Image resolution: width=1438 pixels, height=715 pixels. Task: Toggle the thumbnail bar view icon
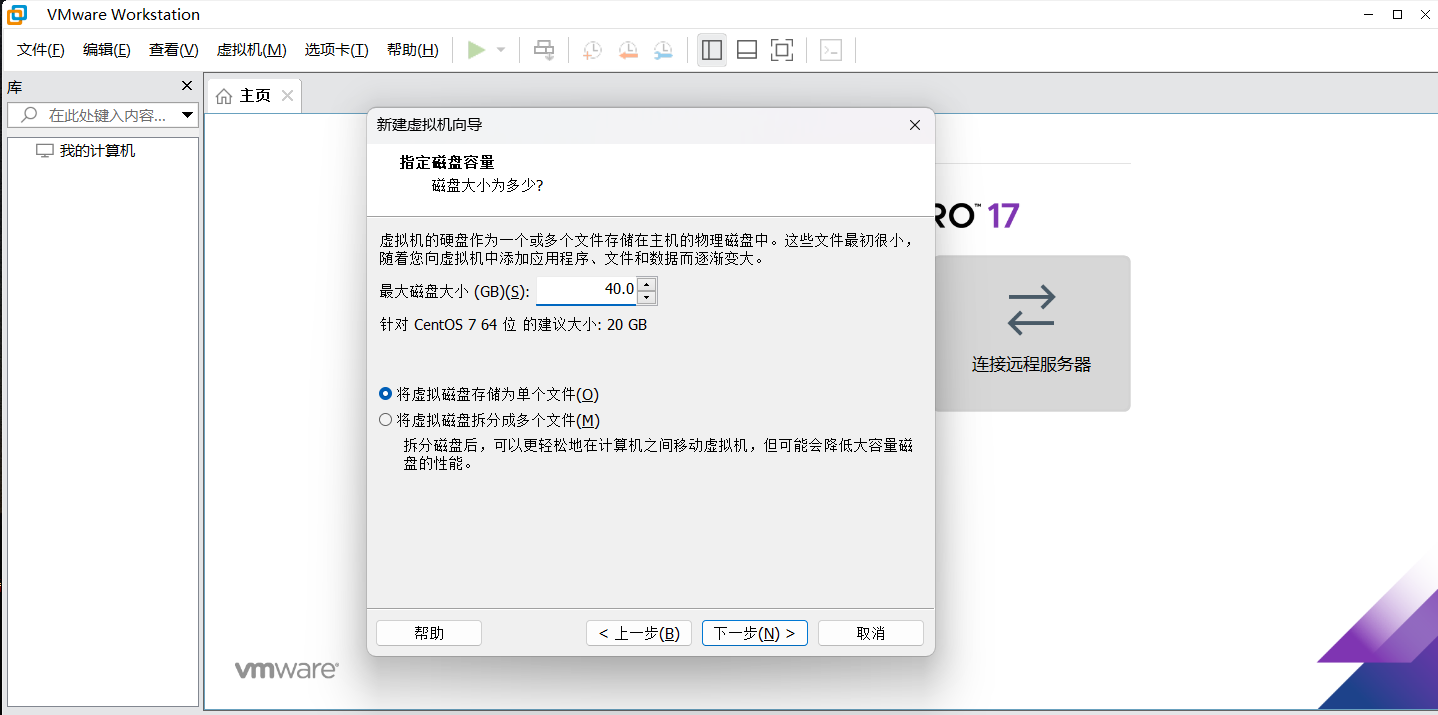[x=747, y=50]
